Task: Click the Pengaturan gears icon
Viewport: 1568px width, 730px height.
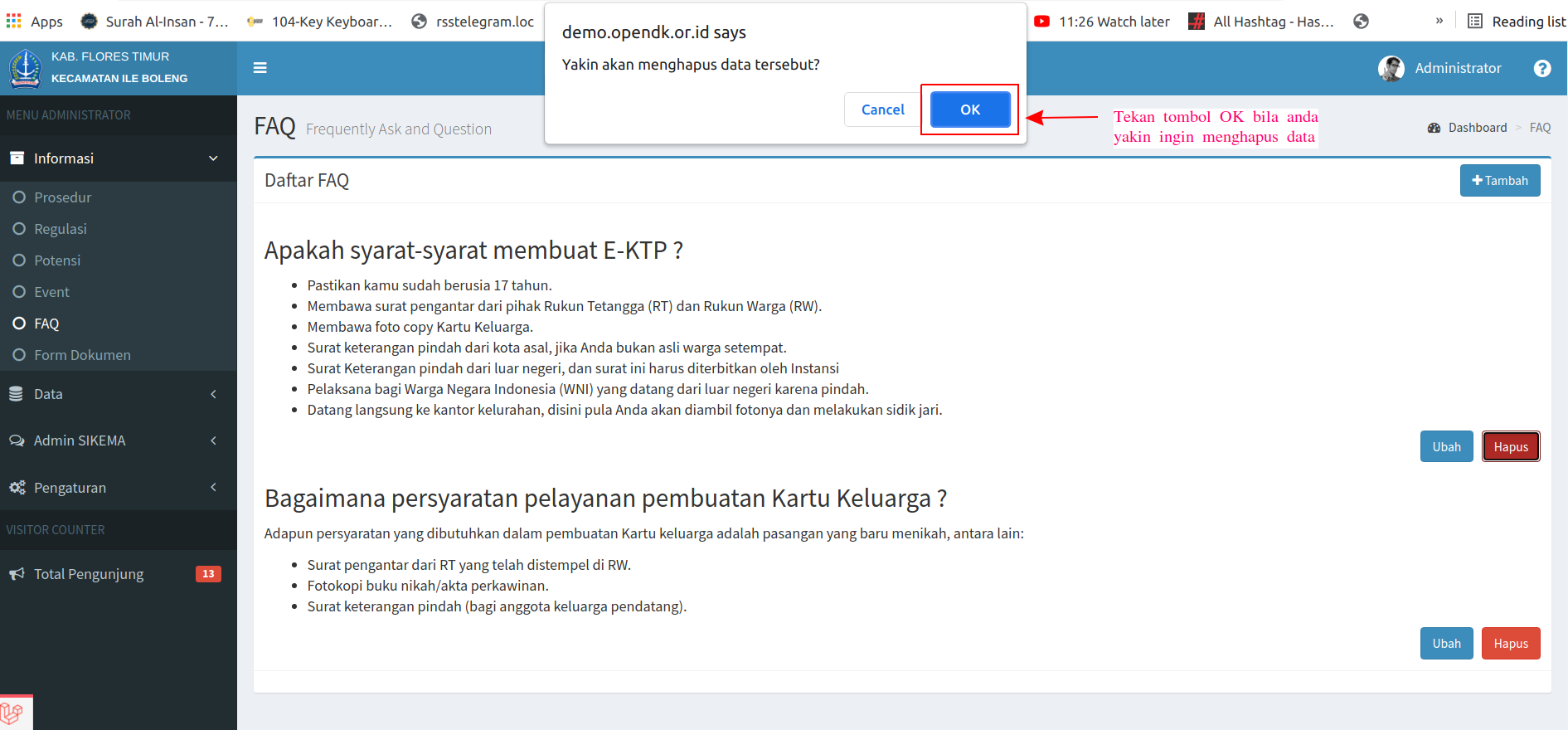Action: 17,488
